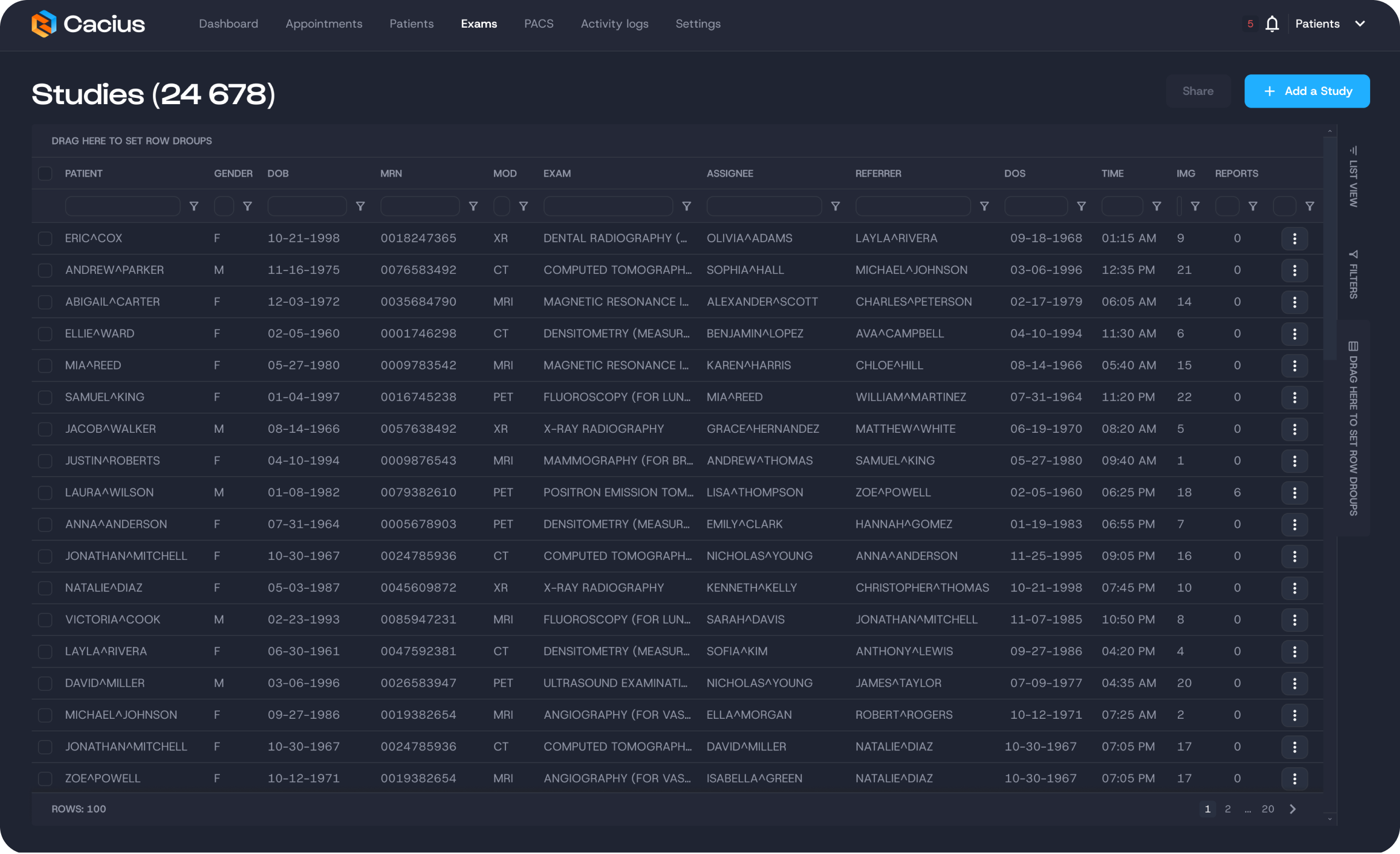Open row actions menu for DAVID^MILLER
This screenshot has height=854, width=1400.
[1295, 683]
